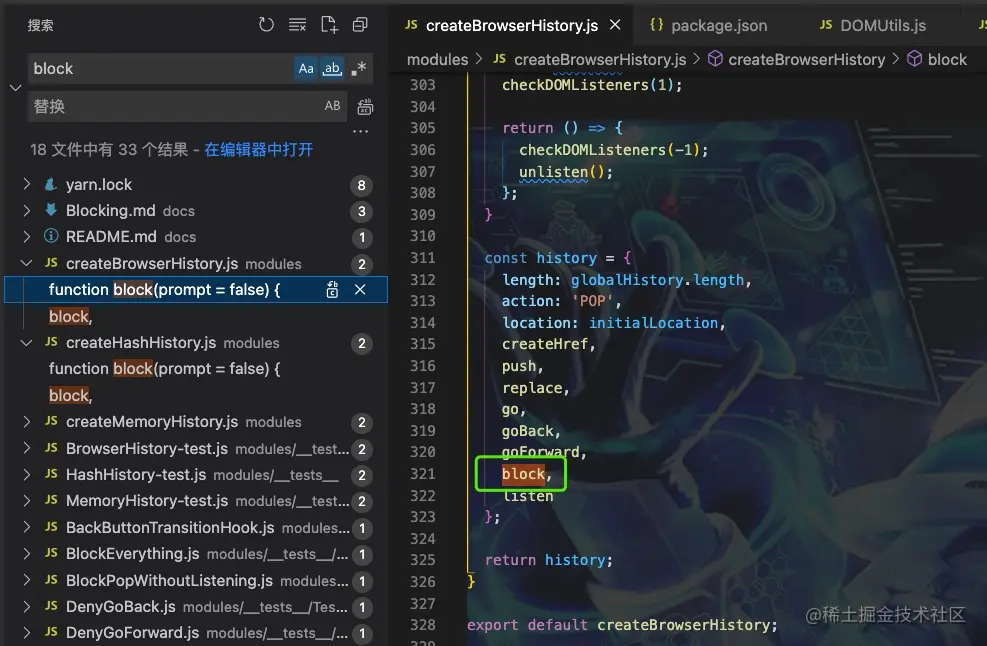Click yarn.lock file icon
Image resolution: width=987 pixels, height=646 pixels.
51,184
